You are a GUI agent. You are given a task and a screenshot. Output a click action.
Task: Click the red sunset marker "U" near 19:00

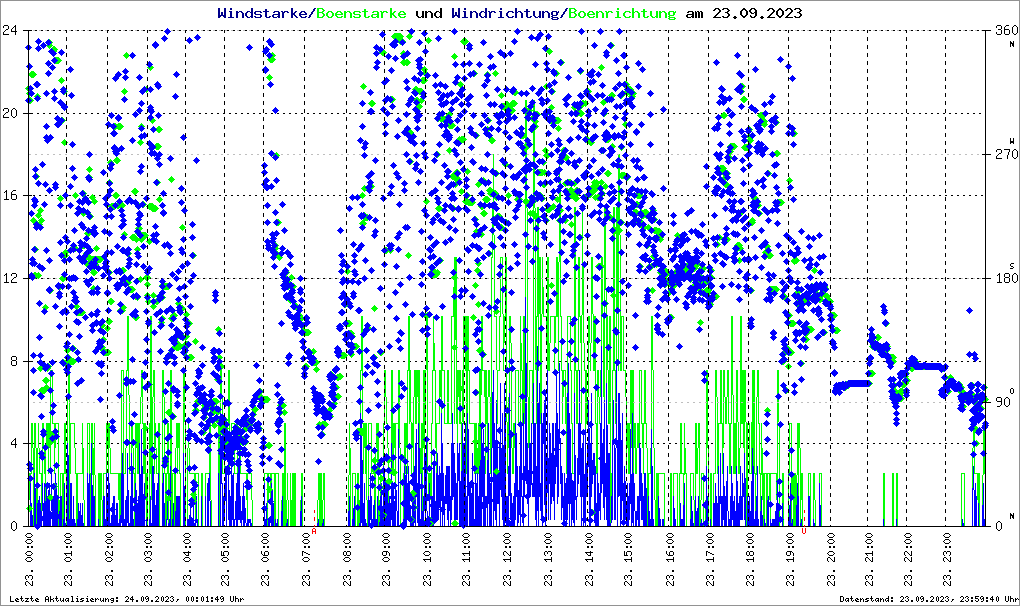point(804,532)
